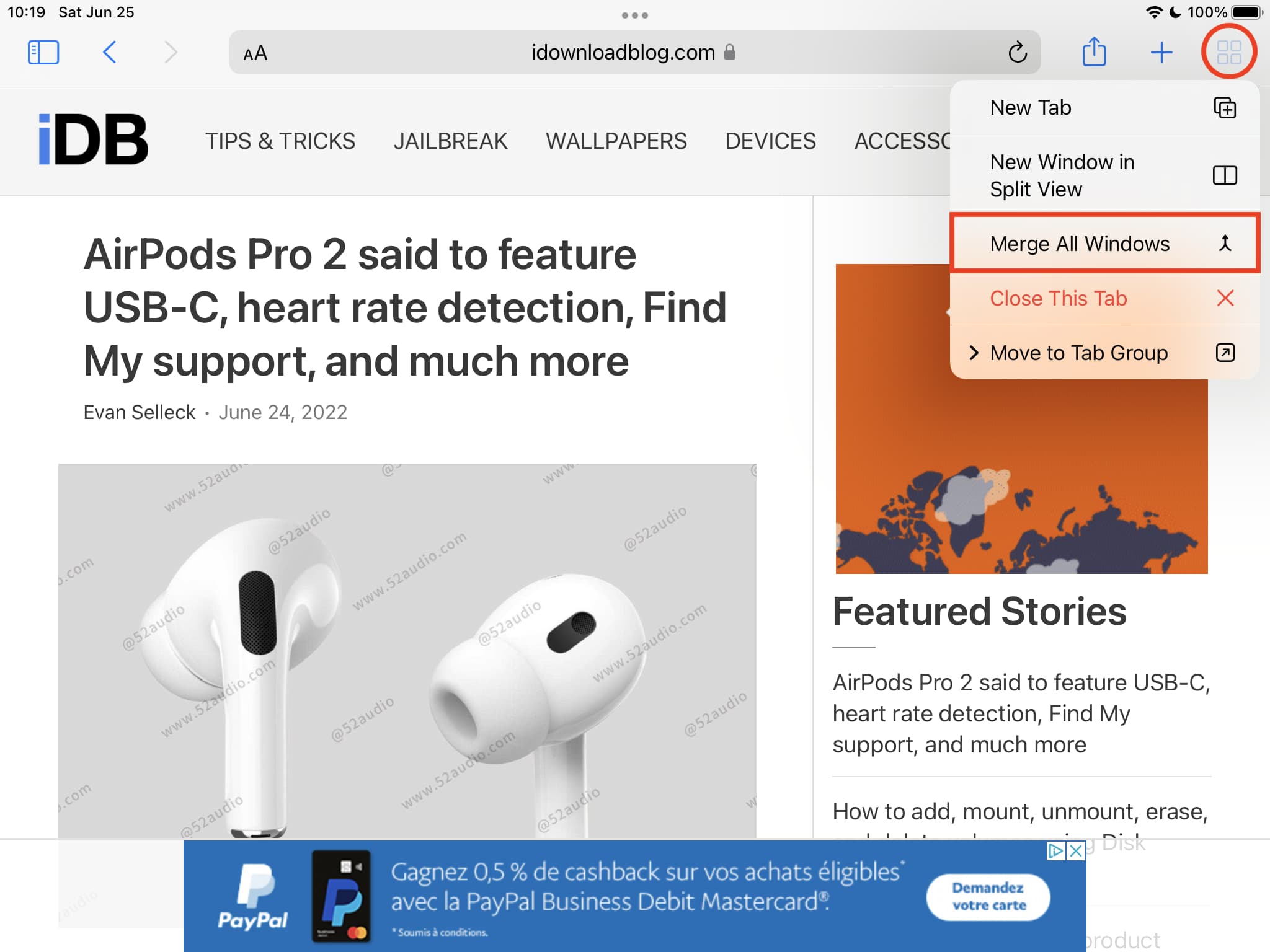Go forward with the right arrow
Image resolution: width=1270 pixels, height=952 pixels.
click(171, 52)
